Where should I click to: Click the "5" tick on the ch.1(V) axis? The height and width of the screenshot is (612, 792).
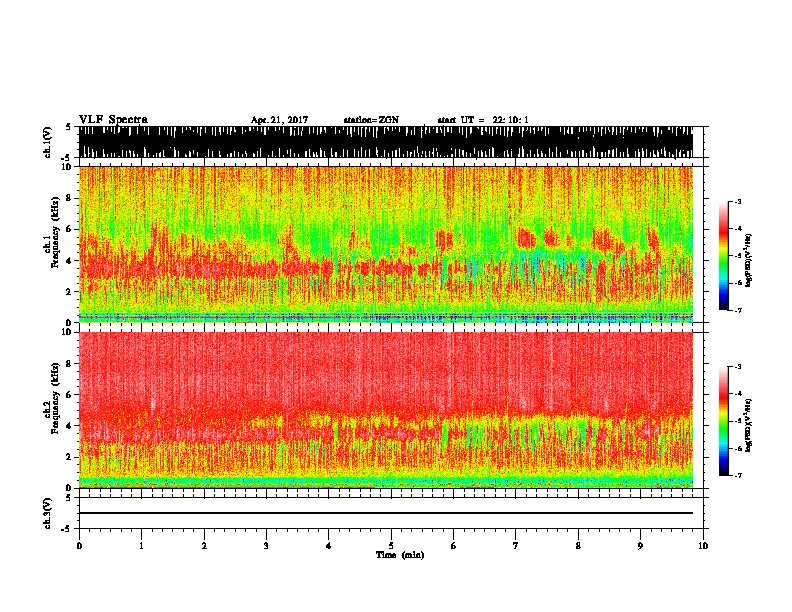pyautogui.click(x=70, y=127)
